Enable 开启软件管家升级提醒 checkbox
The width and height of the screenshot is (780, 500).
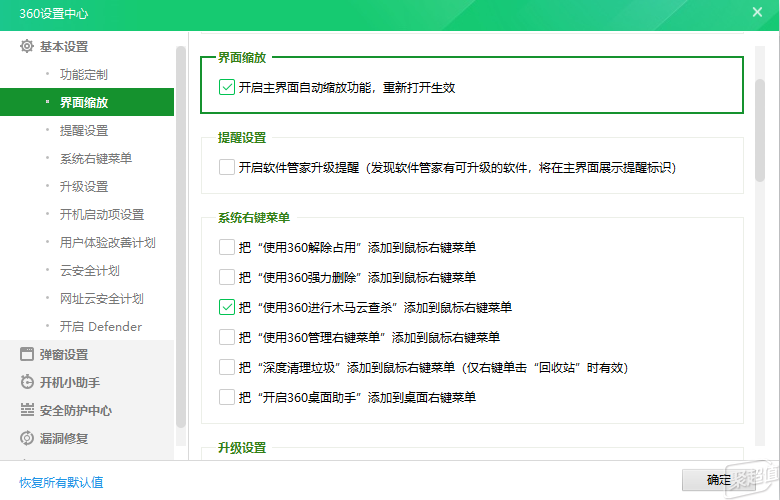227,167
